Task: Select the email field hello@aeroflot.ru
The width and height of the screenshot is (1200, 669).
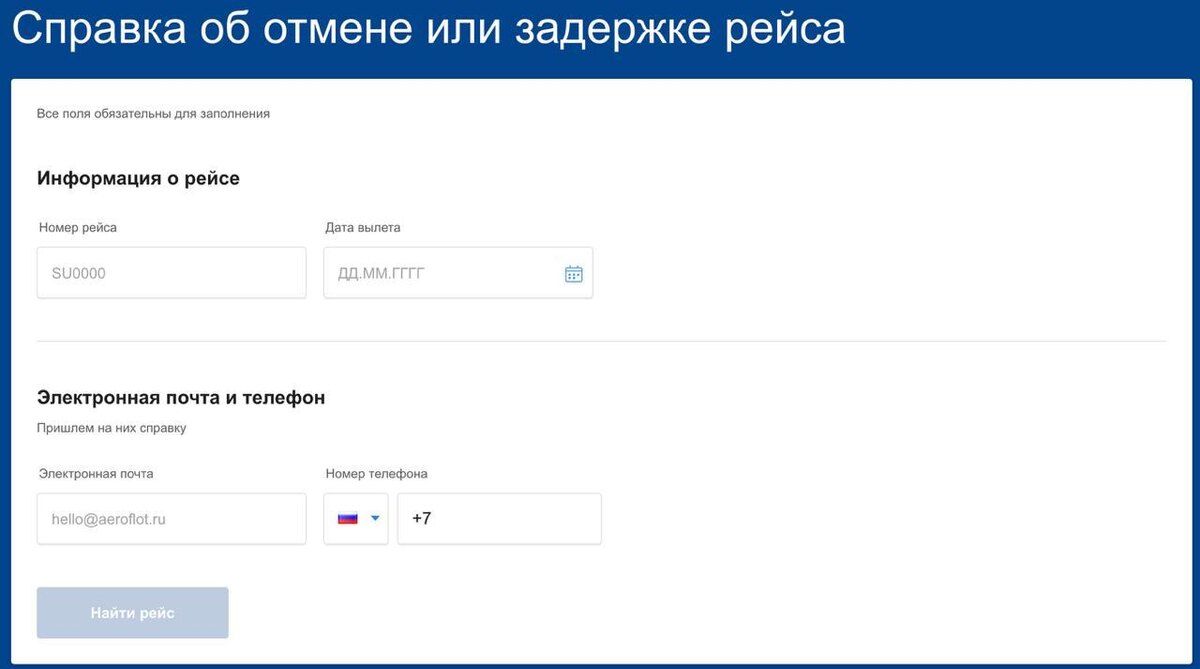Action: point(172,519)
